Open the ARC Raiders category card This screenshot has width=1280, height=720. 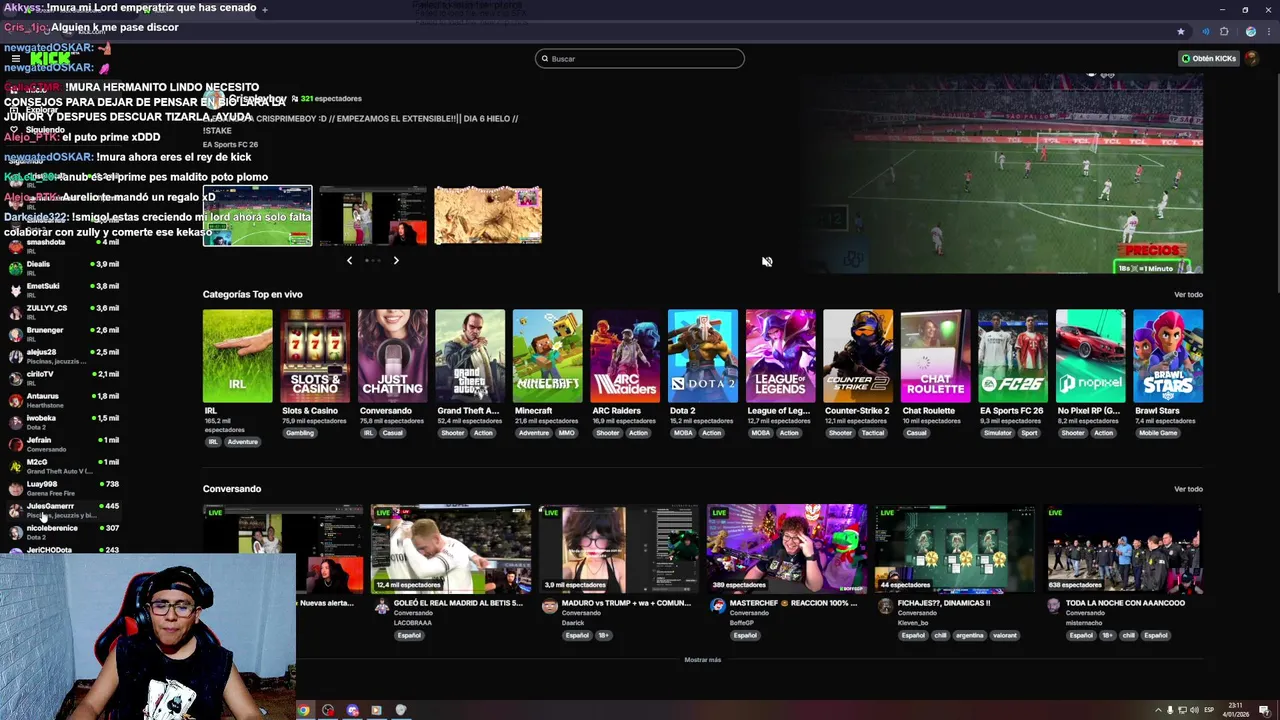pos(625,356)
